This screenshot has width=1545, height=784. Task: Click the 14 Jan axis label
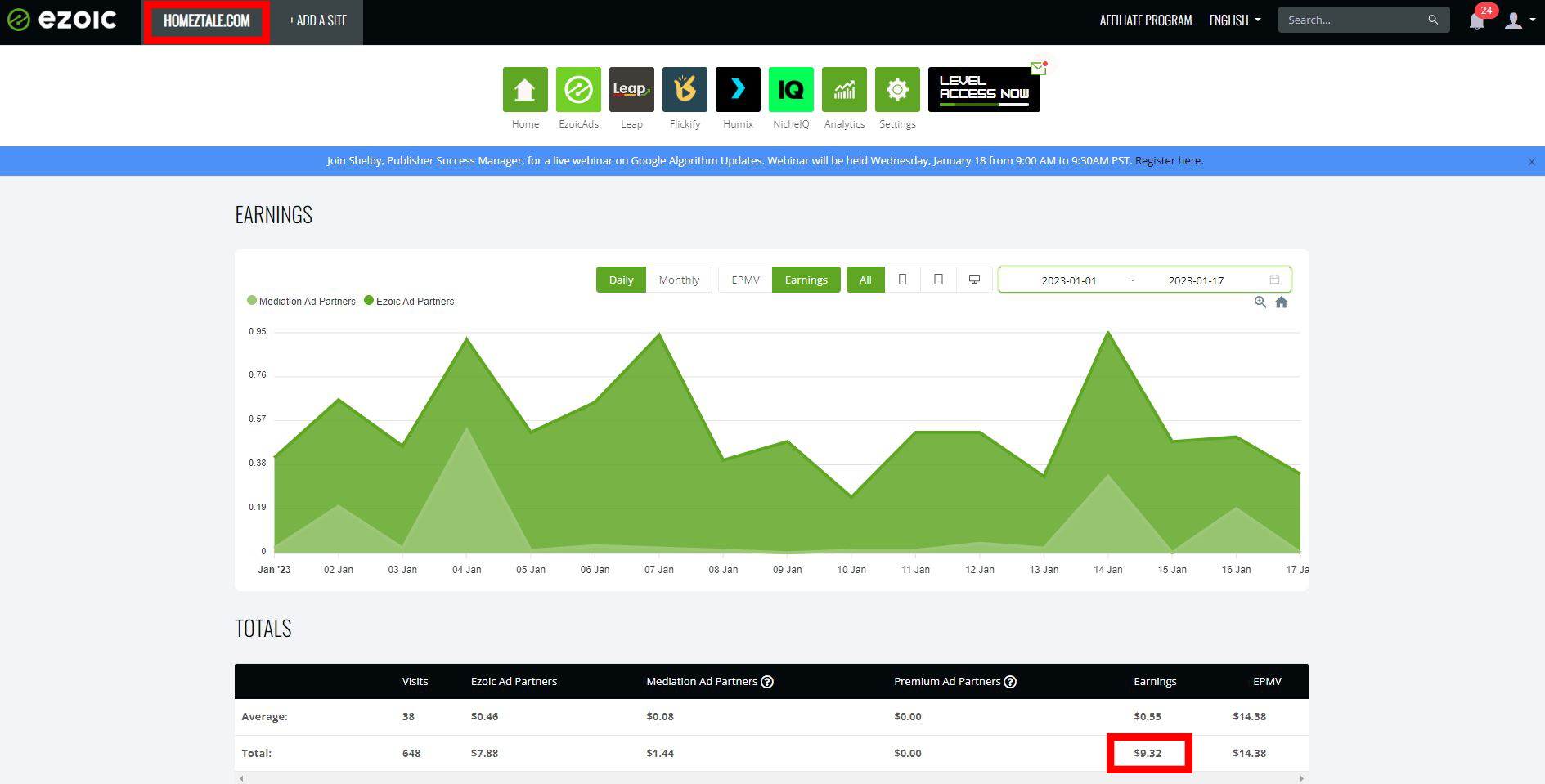click(1107, 569)
